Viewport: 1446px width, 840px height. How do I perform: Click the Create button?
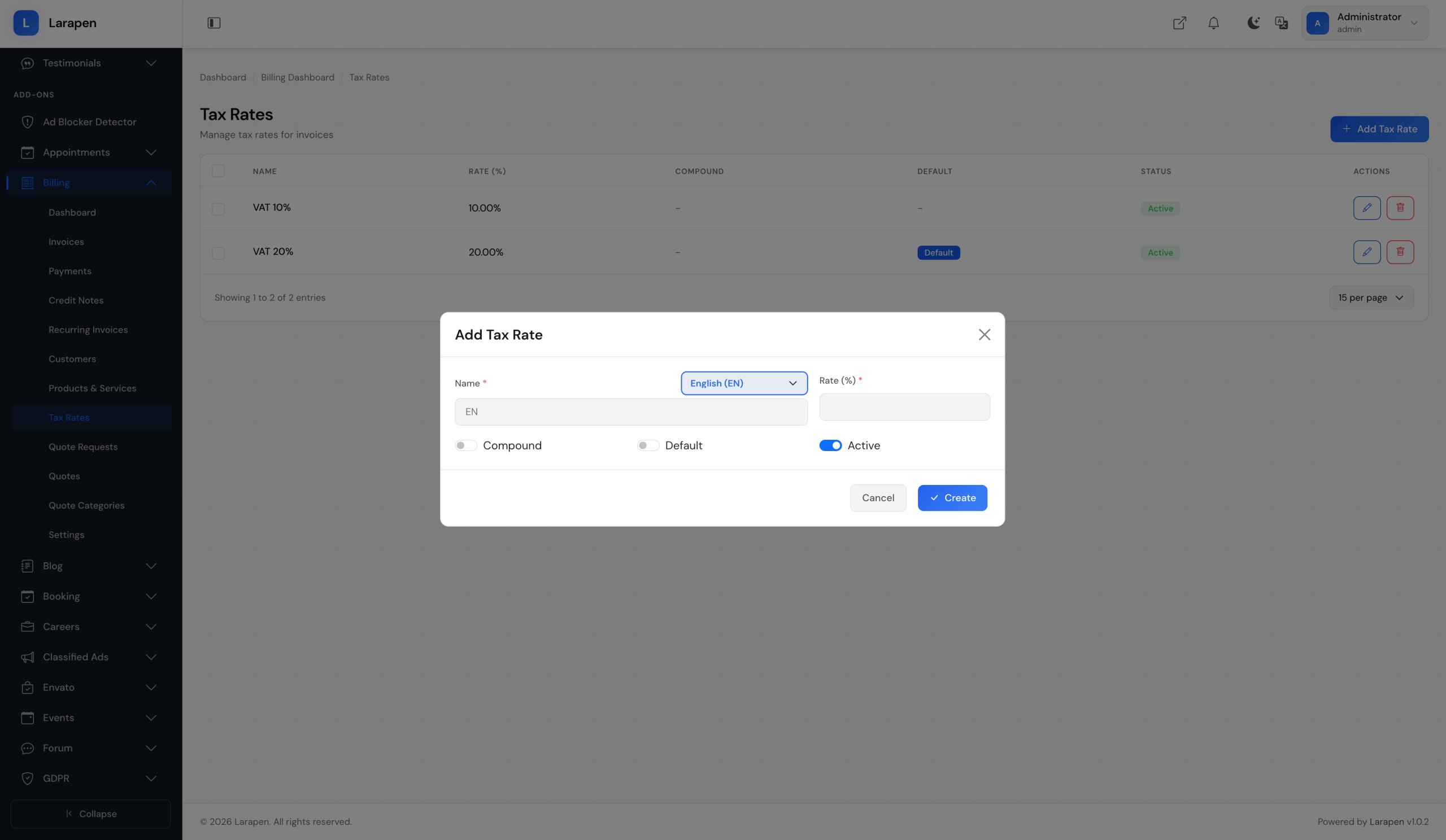[952, 498]
